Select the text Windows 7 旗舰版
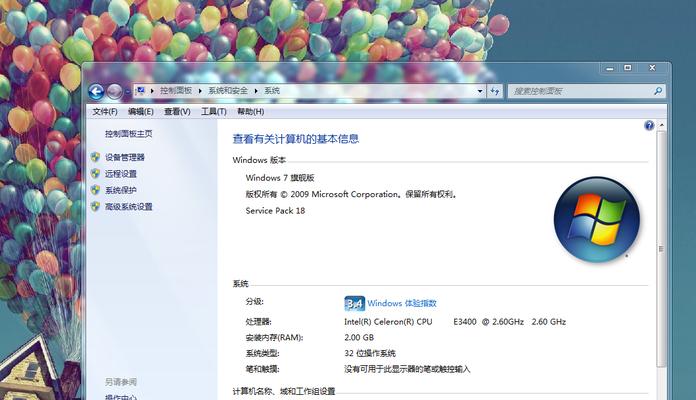696x400 pixels. click(280, 178)
